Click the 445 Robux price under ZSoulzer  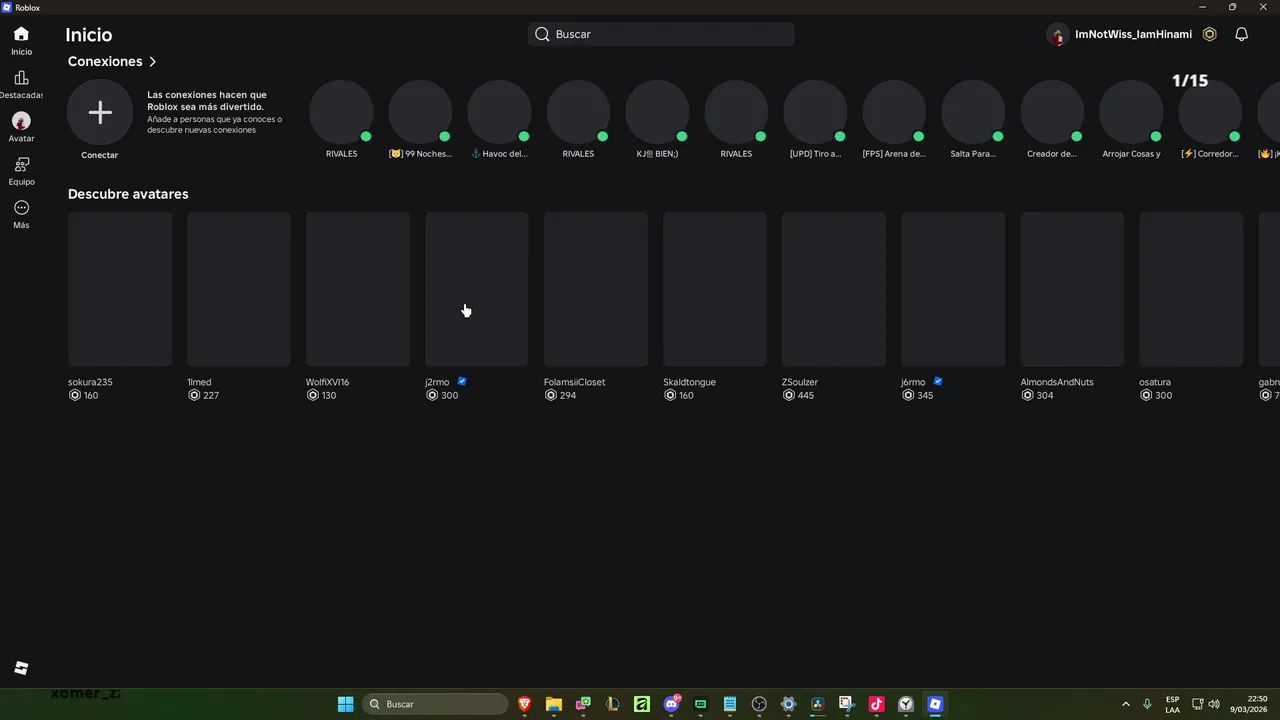coord(798,396)
